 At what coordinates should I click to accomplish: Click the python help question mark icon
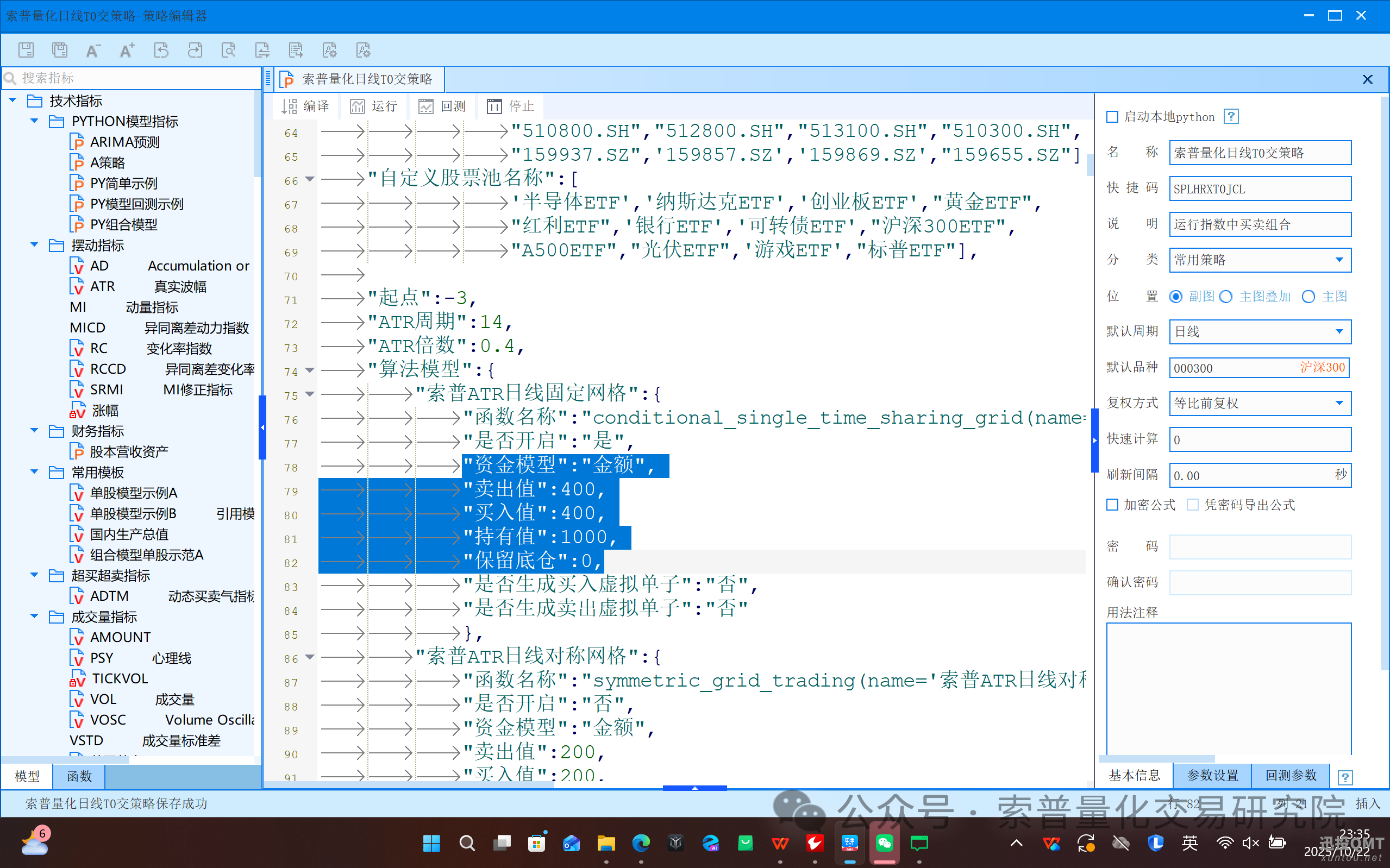1231,117
